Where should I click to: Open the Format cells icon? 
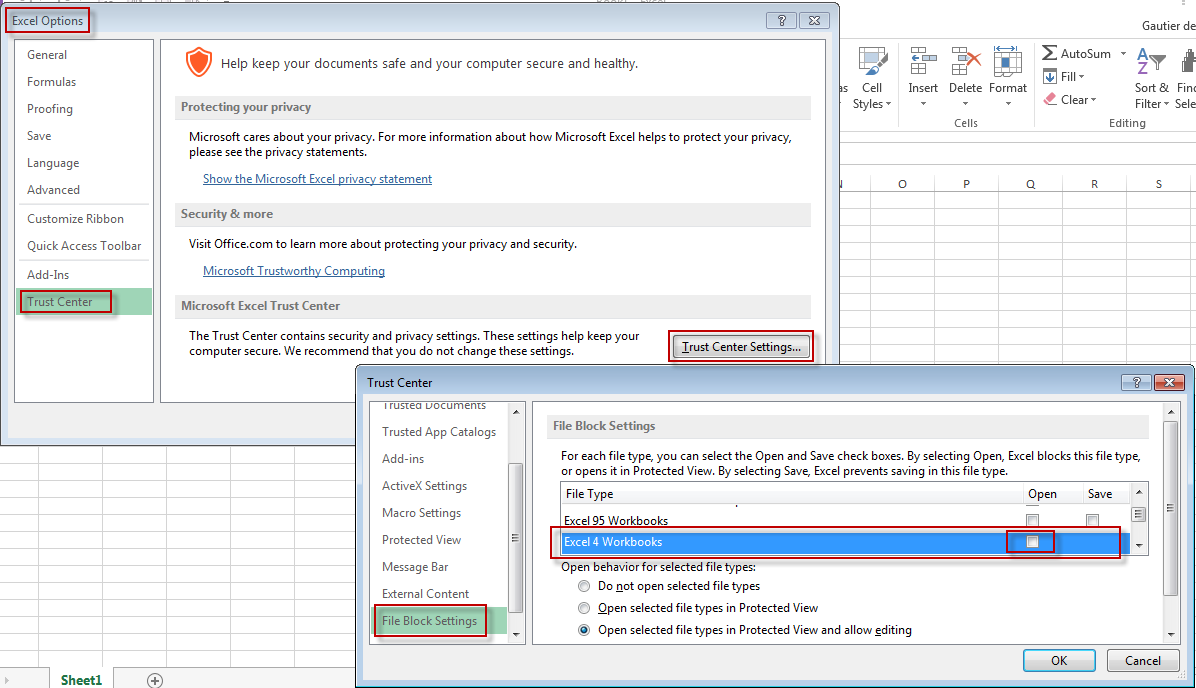point(1008,61)
